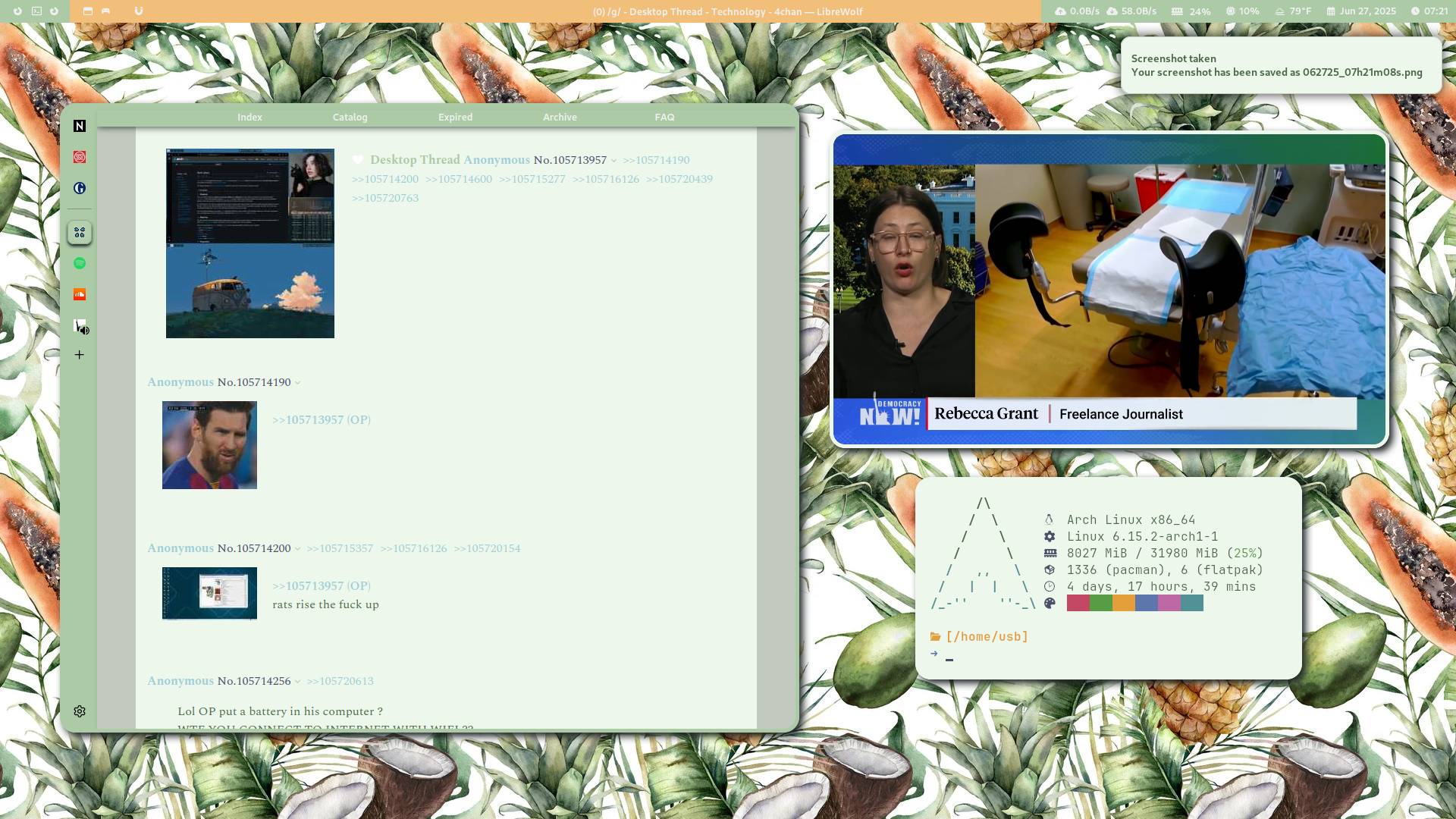The image size is (1456, 819).
Task: Click the Rebecca Grant interview video
Action: click(x=1109, y=289)
